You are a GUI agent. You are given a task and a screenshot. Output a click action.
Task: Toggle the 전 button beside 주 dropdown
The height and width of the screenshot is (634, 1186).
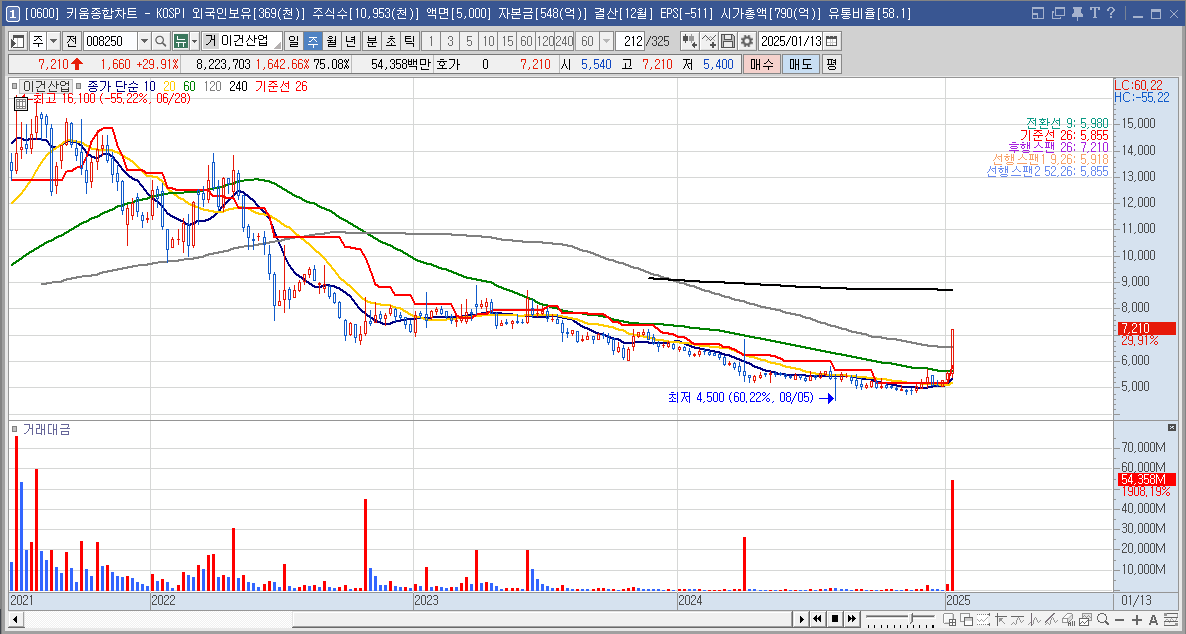71,41
